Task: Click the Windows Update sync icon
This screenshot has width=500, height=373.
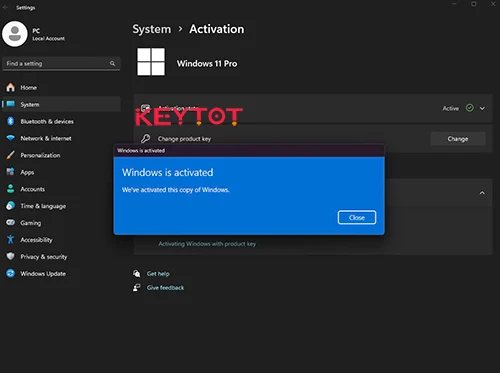Action: point(11,273)
